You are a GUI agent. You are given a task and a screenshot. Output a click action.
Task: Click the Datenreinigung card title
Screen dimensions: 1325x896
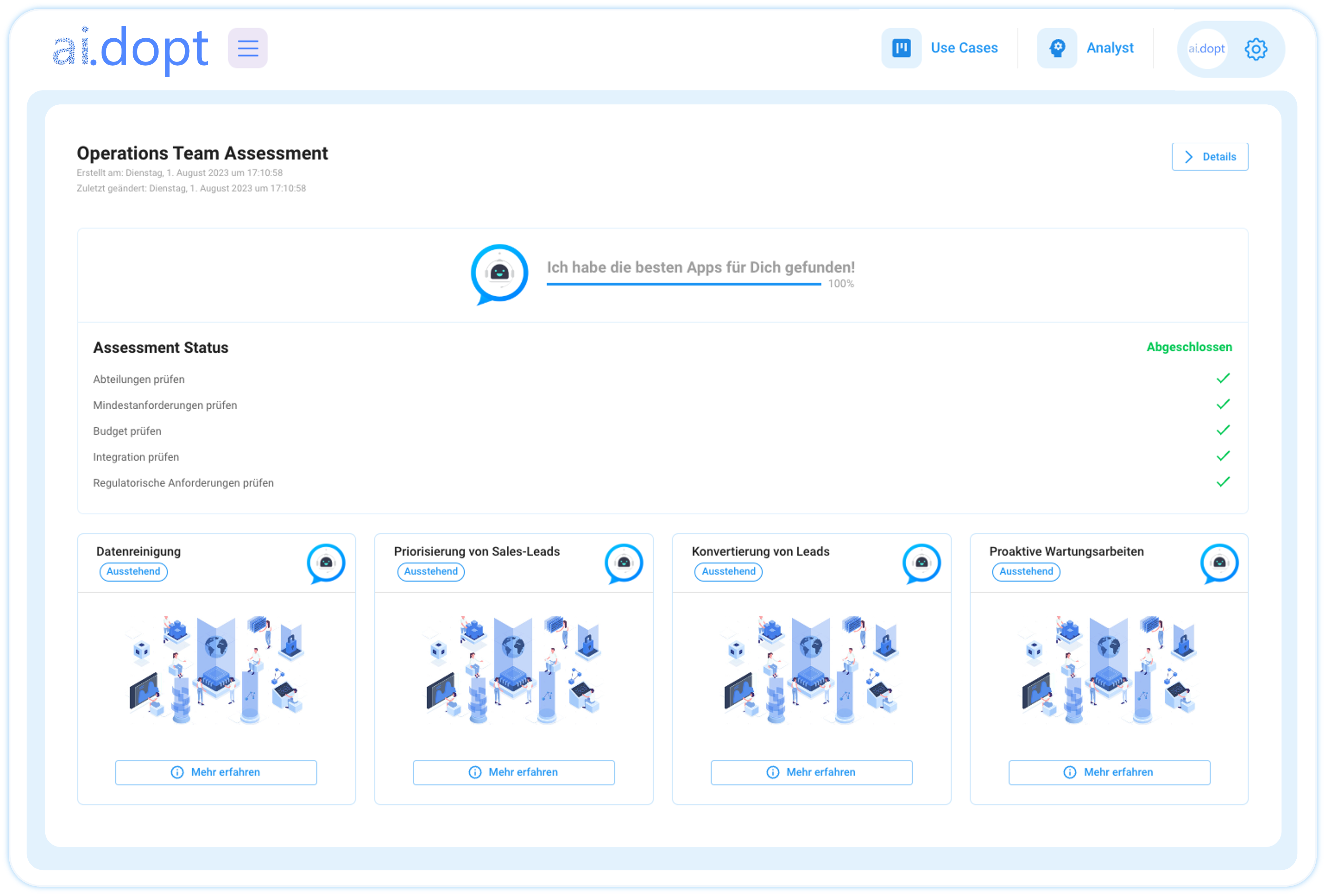(139, 552)
